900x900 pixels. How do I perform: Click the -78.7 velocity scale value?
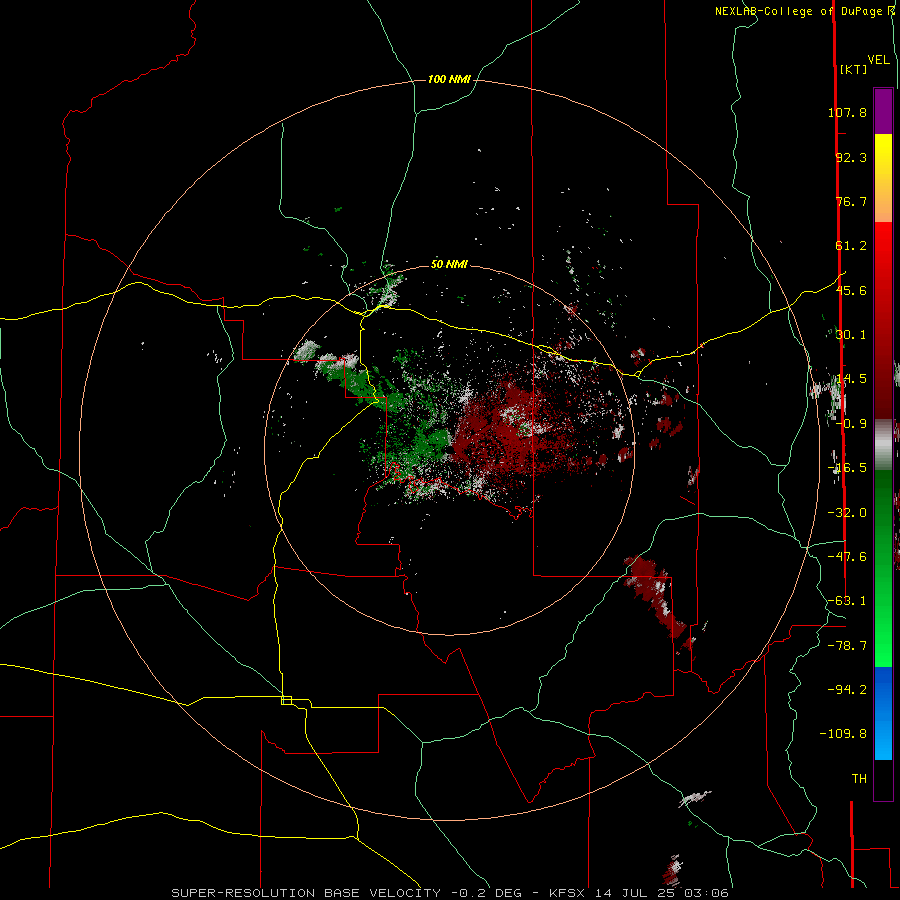847,646
